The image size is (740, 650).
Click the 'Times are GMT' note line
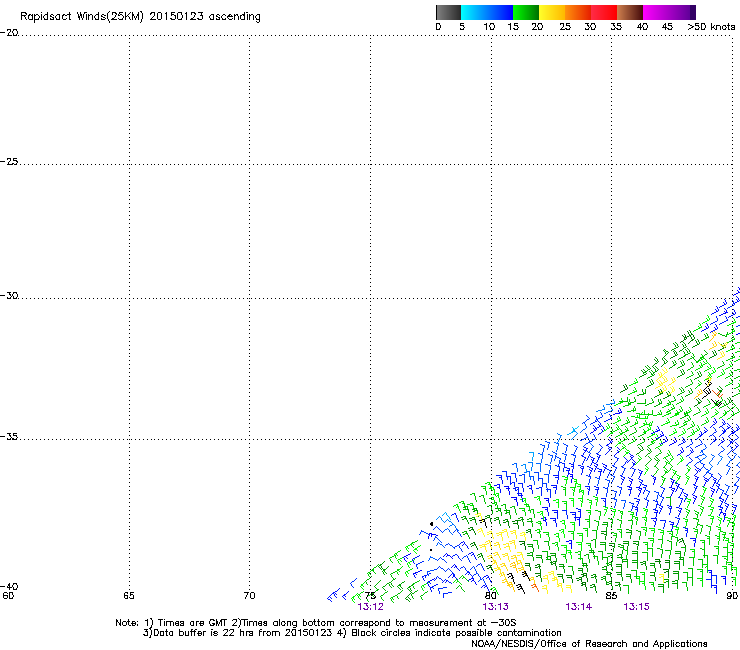tap(316, 623)
